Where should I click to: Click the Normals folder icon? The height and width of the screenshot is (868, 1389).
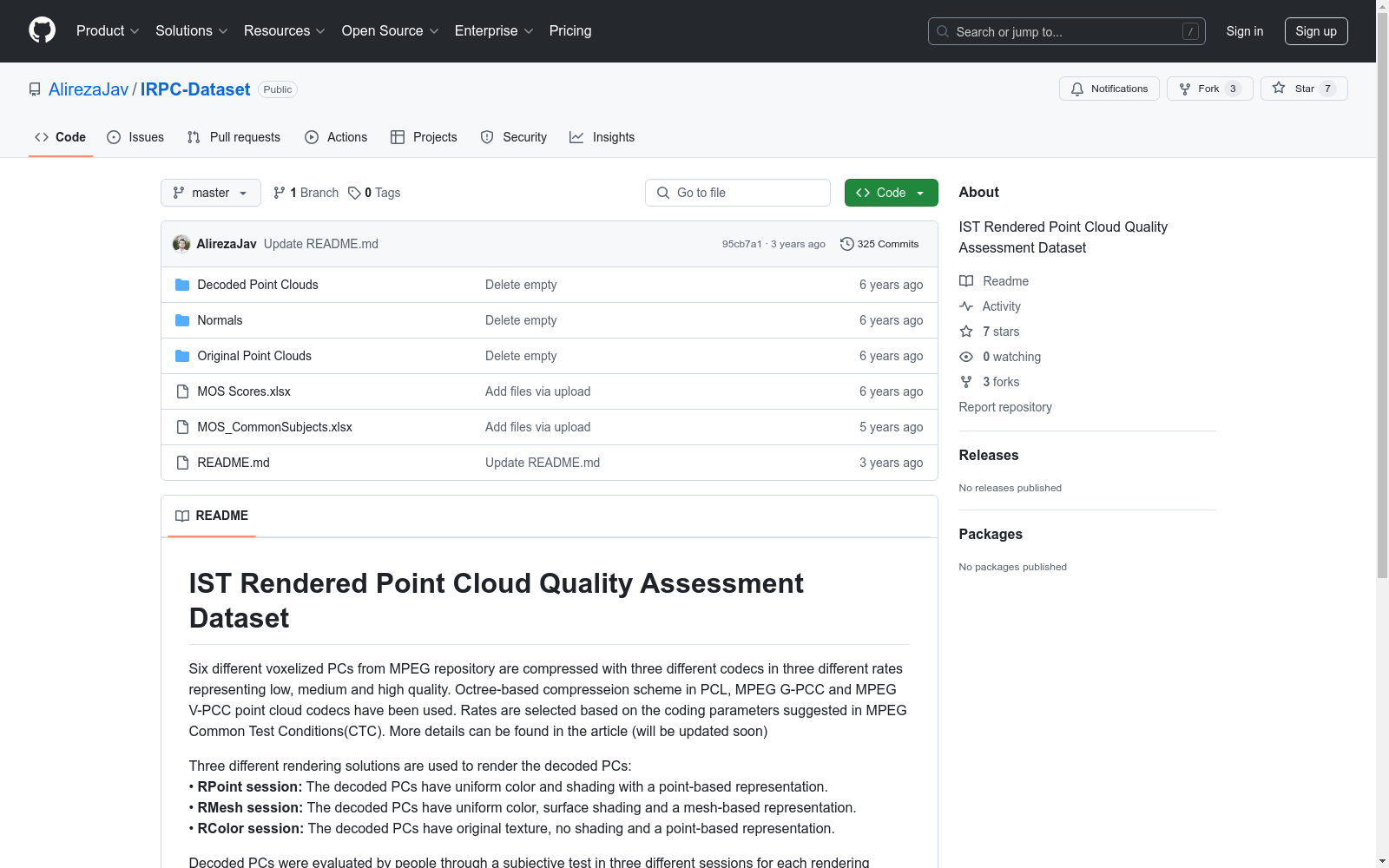pos(182,320)
